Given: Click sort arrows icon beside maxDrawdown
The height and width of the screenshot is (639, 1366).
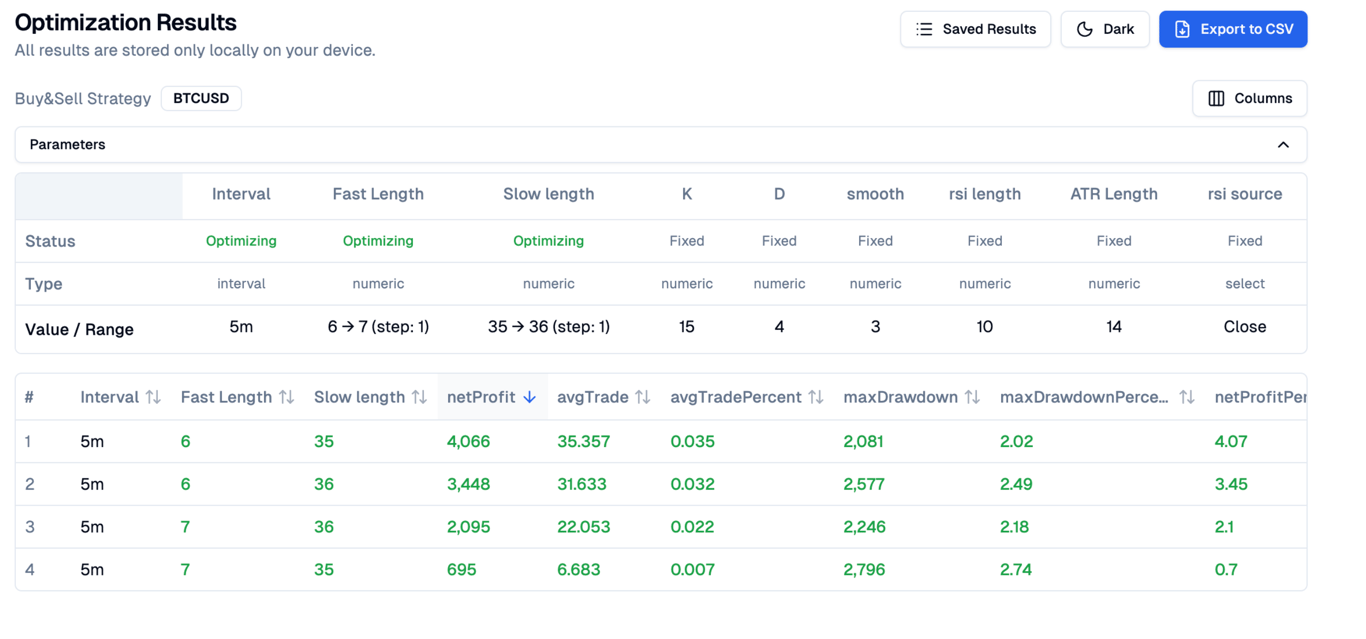Looking at the screenshot, I should point(972,397).
